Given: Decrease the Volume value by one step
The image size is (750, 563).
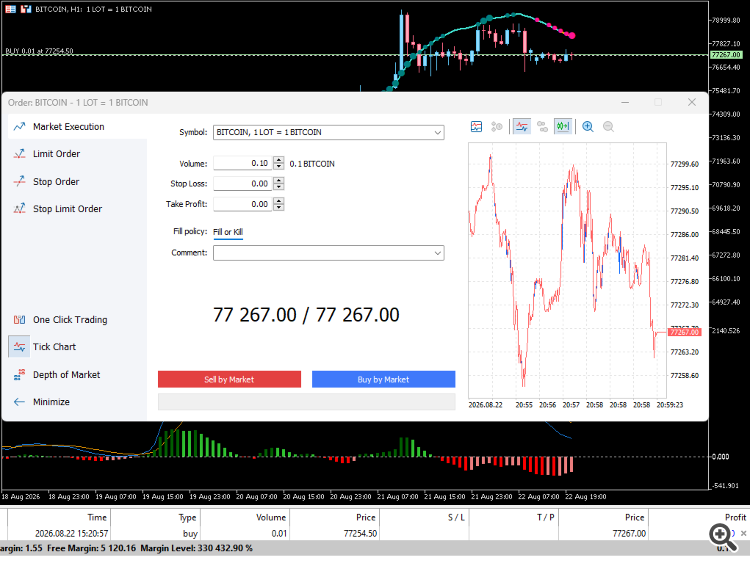Looking at the screenshot, I should tap(279, 167).
